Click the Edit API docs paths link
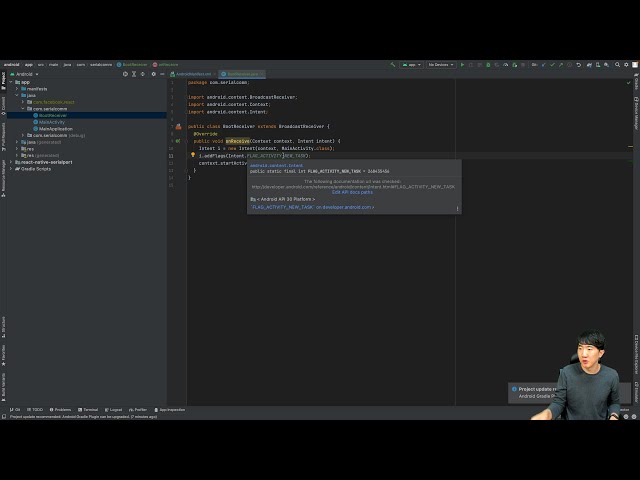 (x=352, y=191)
